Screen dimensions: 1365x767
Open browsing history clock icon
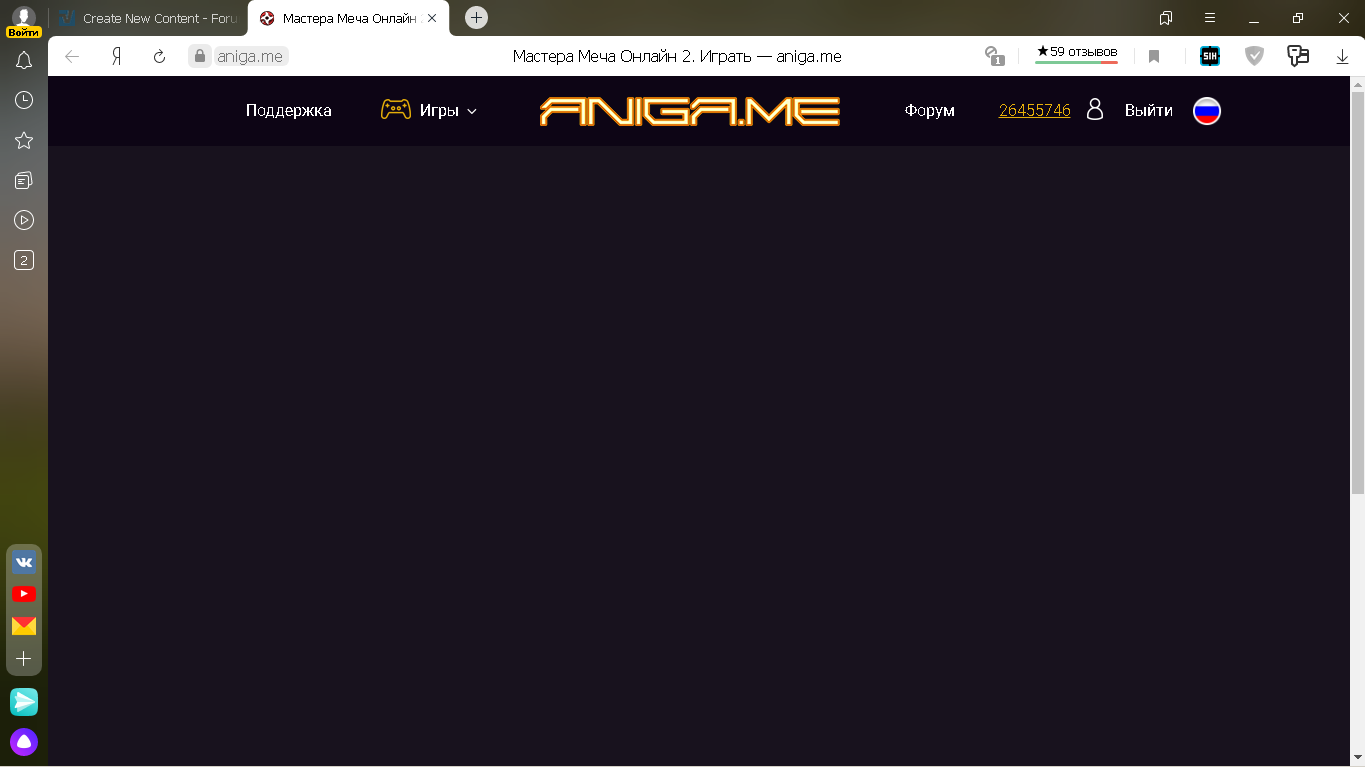point(24,100)
